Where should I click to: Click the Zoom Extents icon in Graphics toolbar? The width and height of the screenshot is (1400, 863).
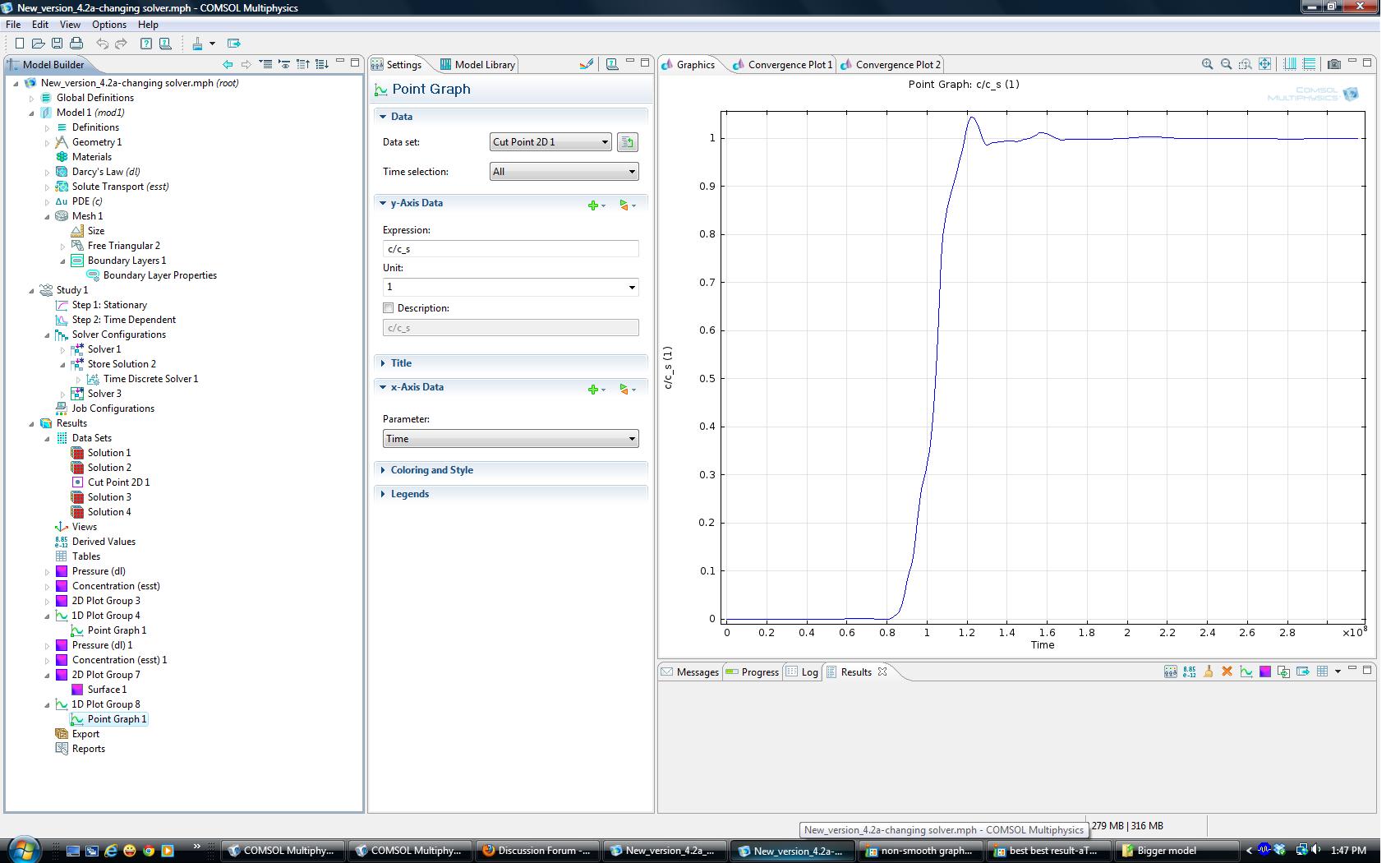click(1264, 64)
